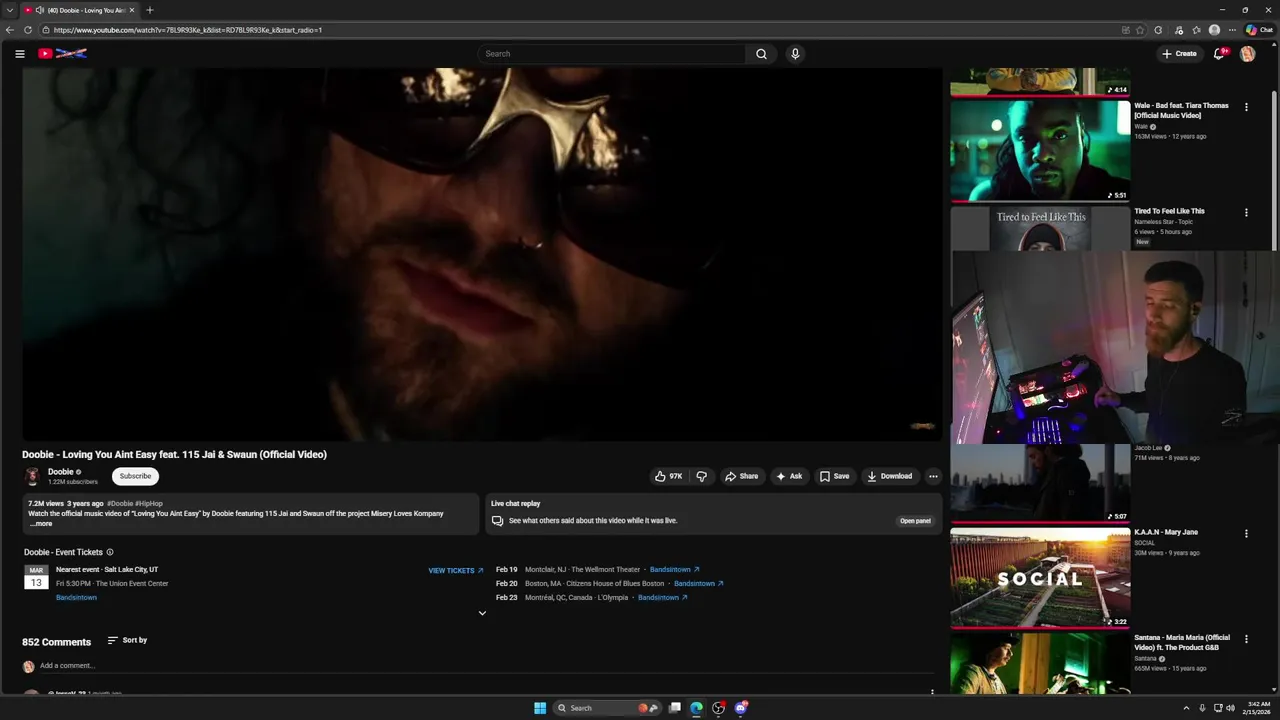1280x720 pixels.
Task: Start a search with the magnifier button
Action: click(x=761, y=54)
